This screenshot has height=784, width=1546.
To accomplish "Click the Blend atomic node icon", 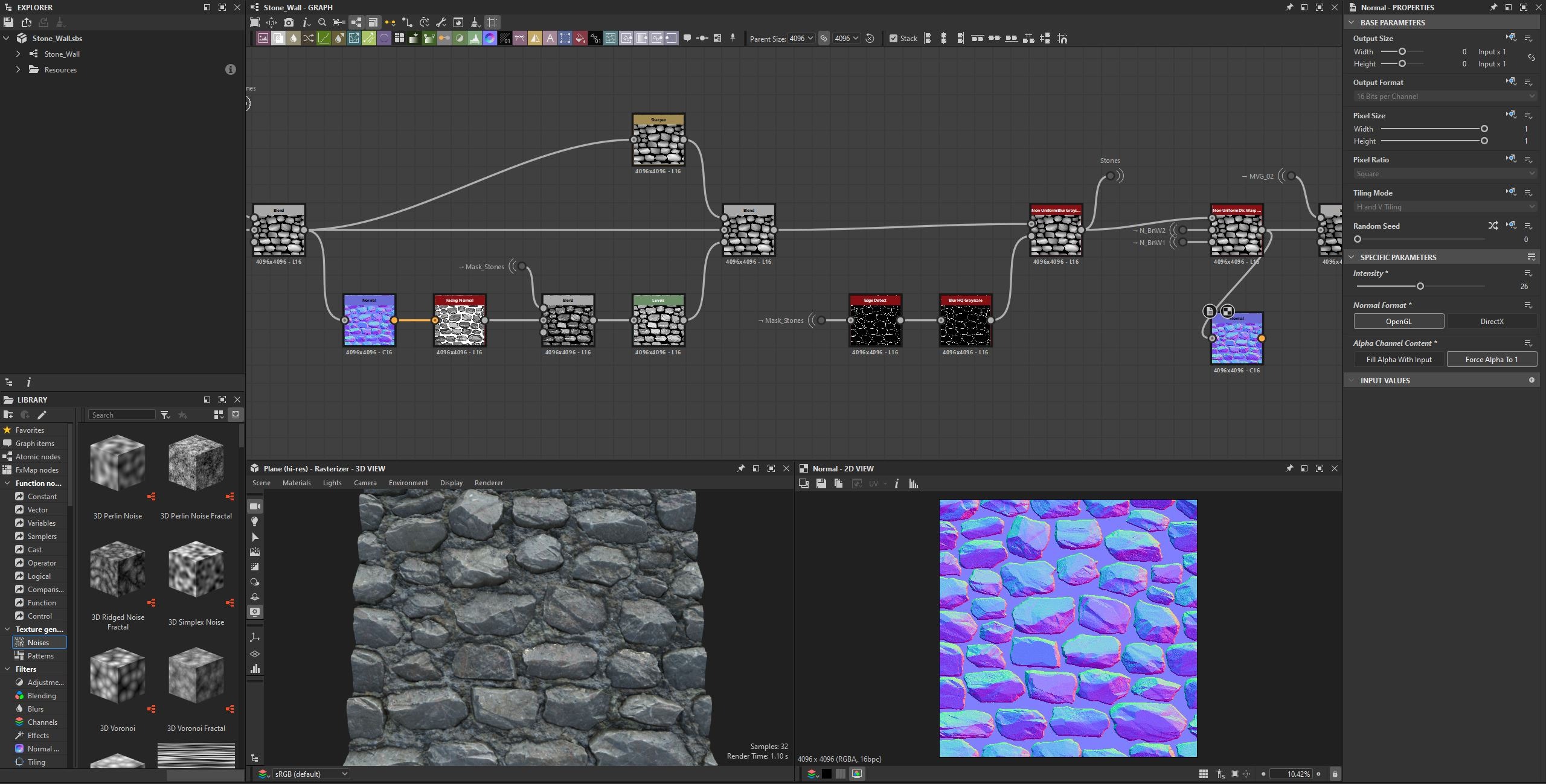I will click(x=278, y=38).
